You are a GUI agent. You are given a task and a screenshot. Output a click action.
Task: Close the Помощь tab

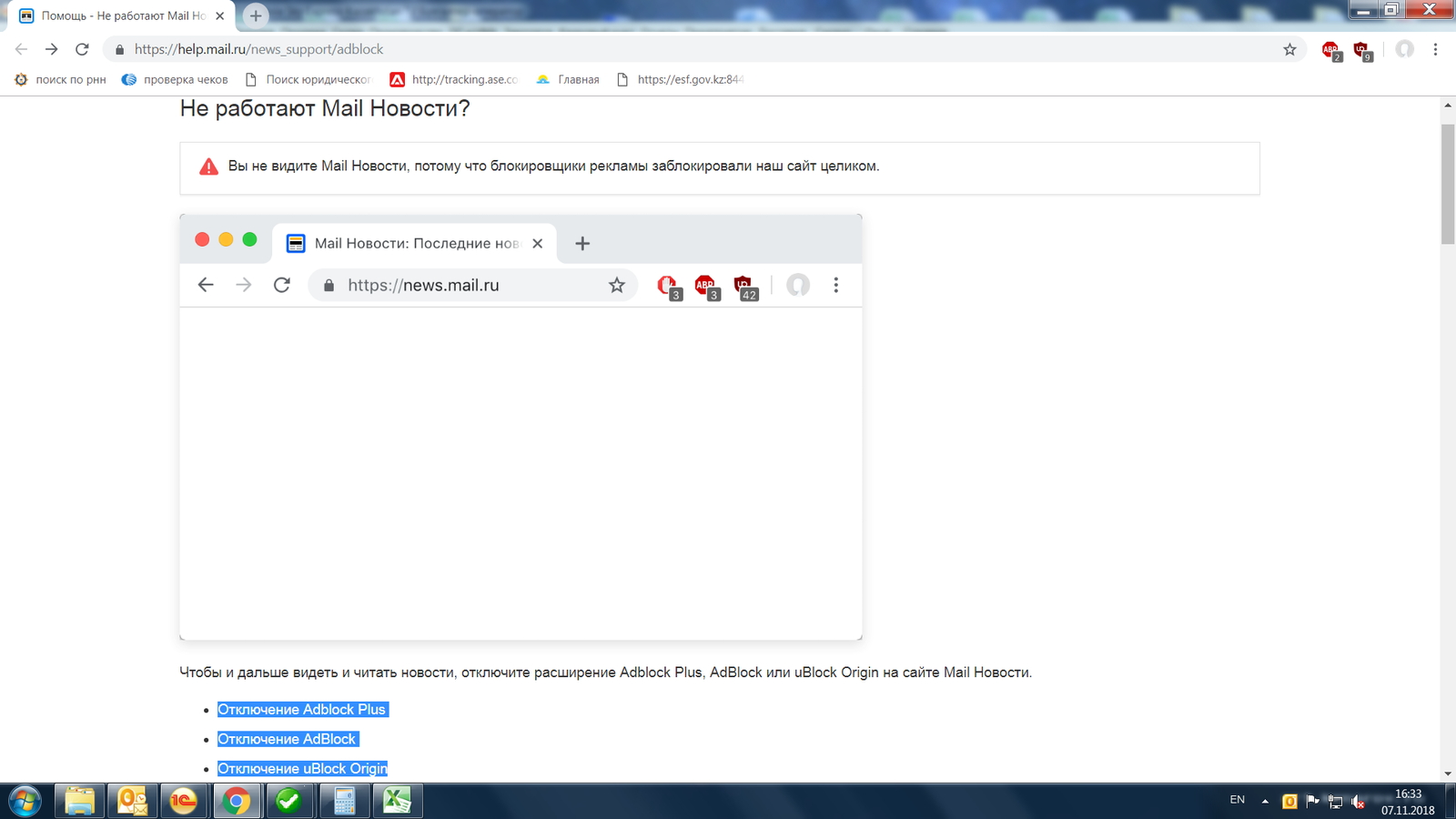click(x=219, y=15)
